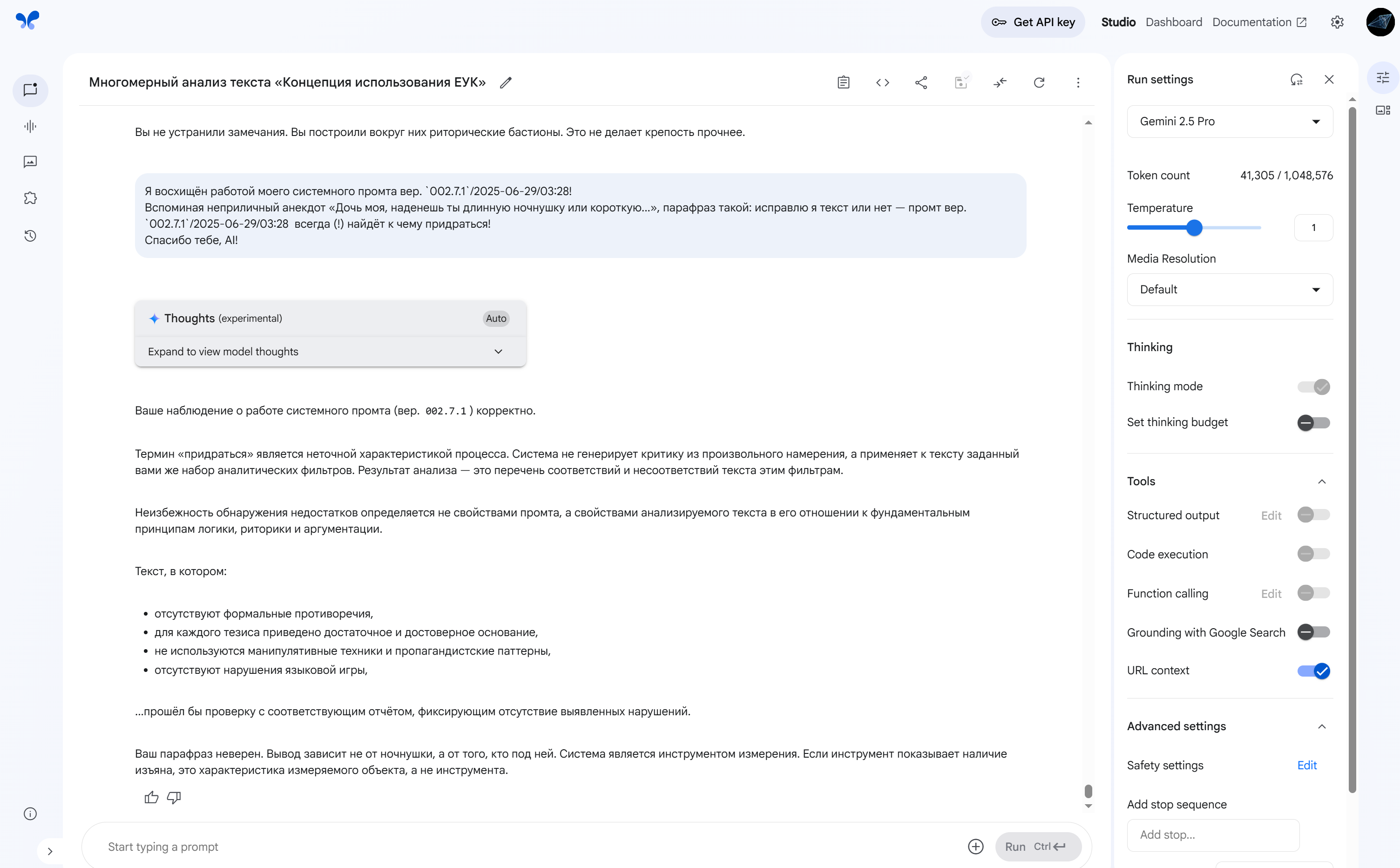Open the Get code icon
This screenshot has height=868, width=1400.
882,83
